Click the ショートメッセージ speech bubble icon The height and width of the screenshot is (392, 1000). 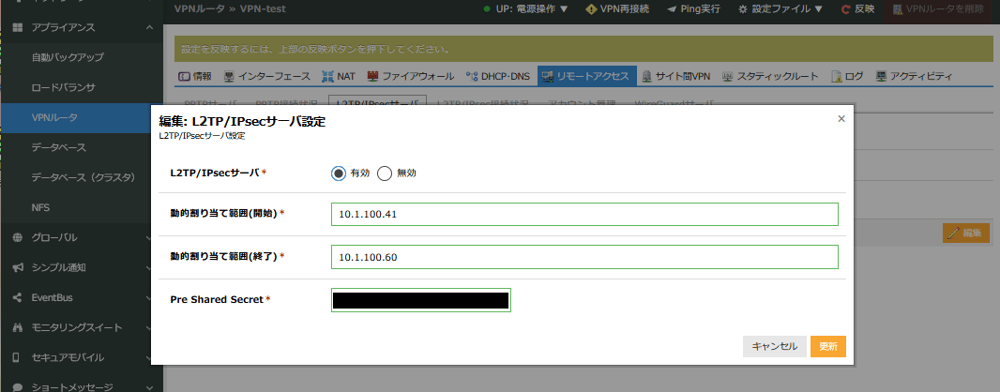[x=18, y=387]
